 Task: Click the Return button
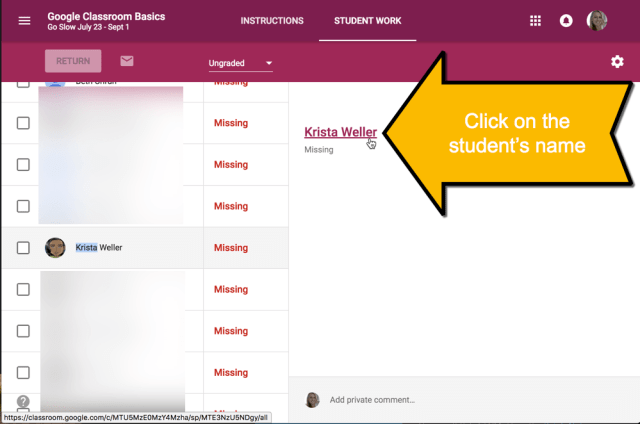73,61
